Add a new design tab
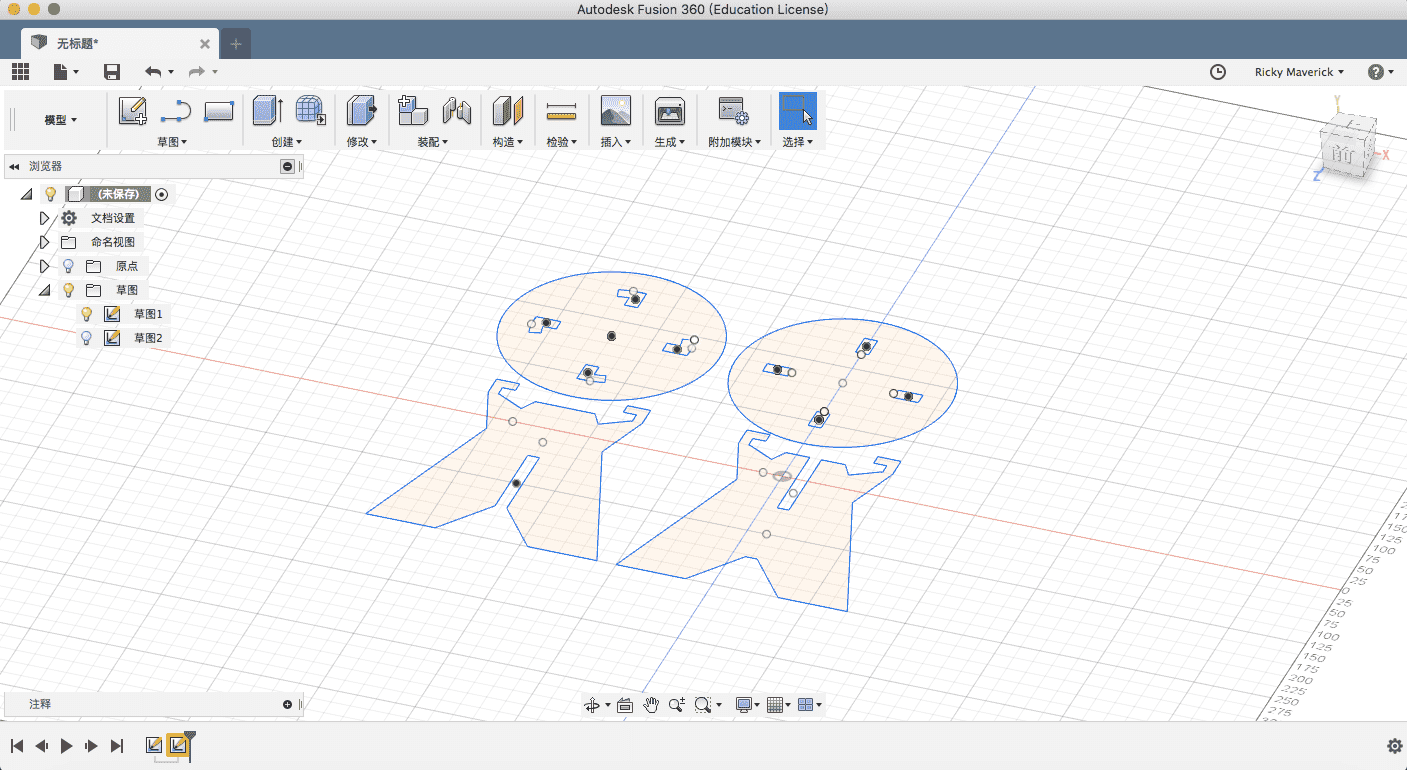Screen dimensions: 1407x770 tap(235, 44)
